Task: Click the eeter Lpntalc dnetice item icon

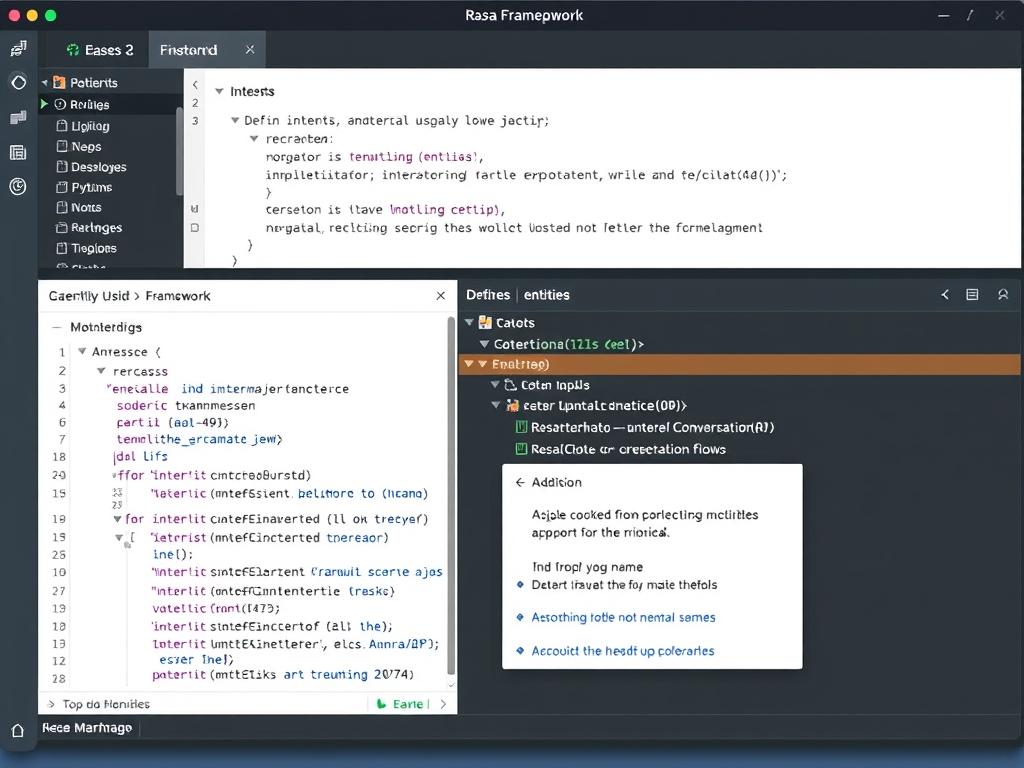Action: (x=513, y=406)
